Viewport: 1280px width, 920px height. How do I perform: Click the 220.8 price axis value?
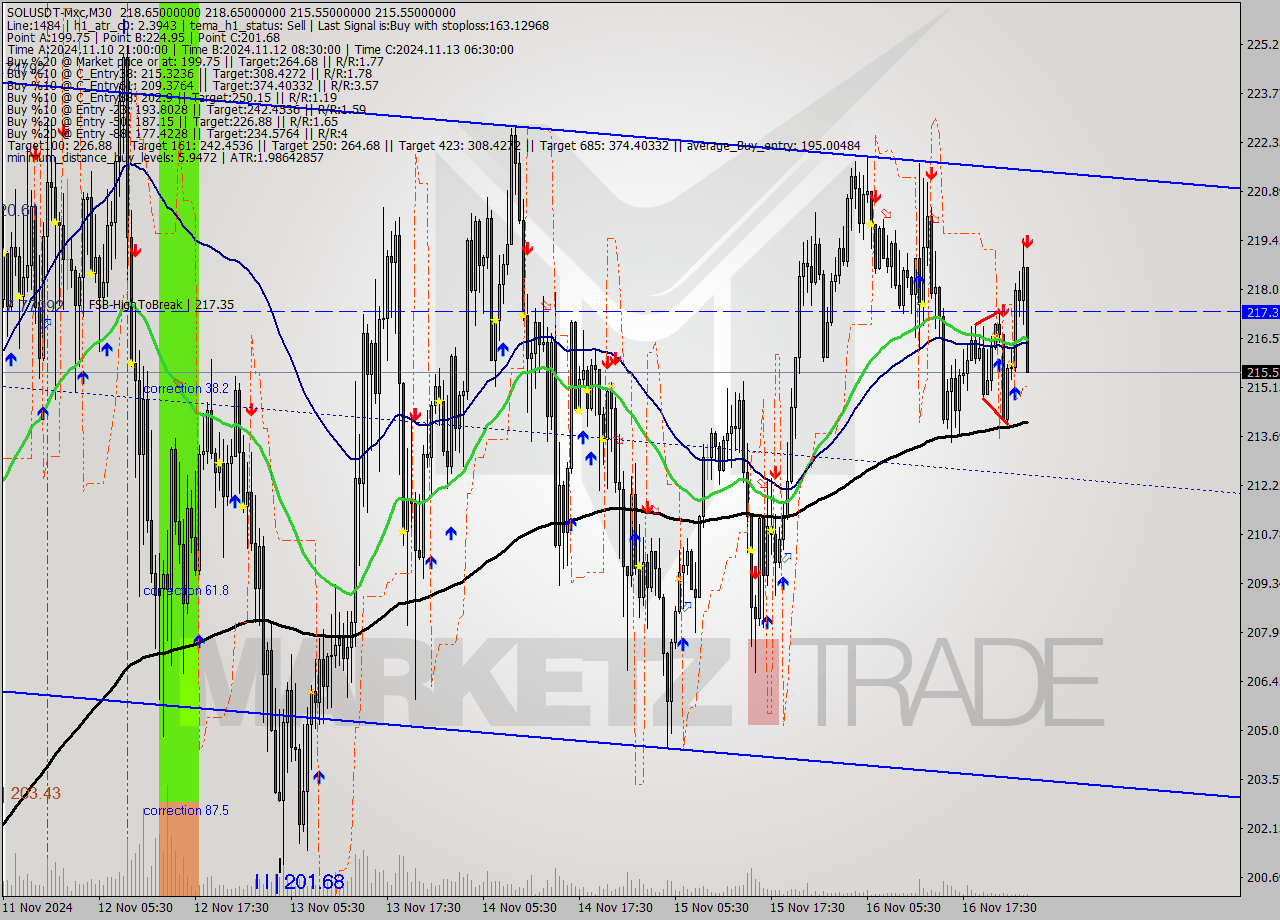[x=1262, y=191]
